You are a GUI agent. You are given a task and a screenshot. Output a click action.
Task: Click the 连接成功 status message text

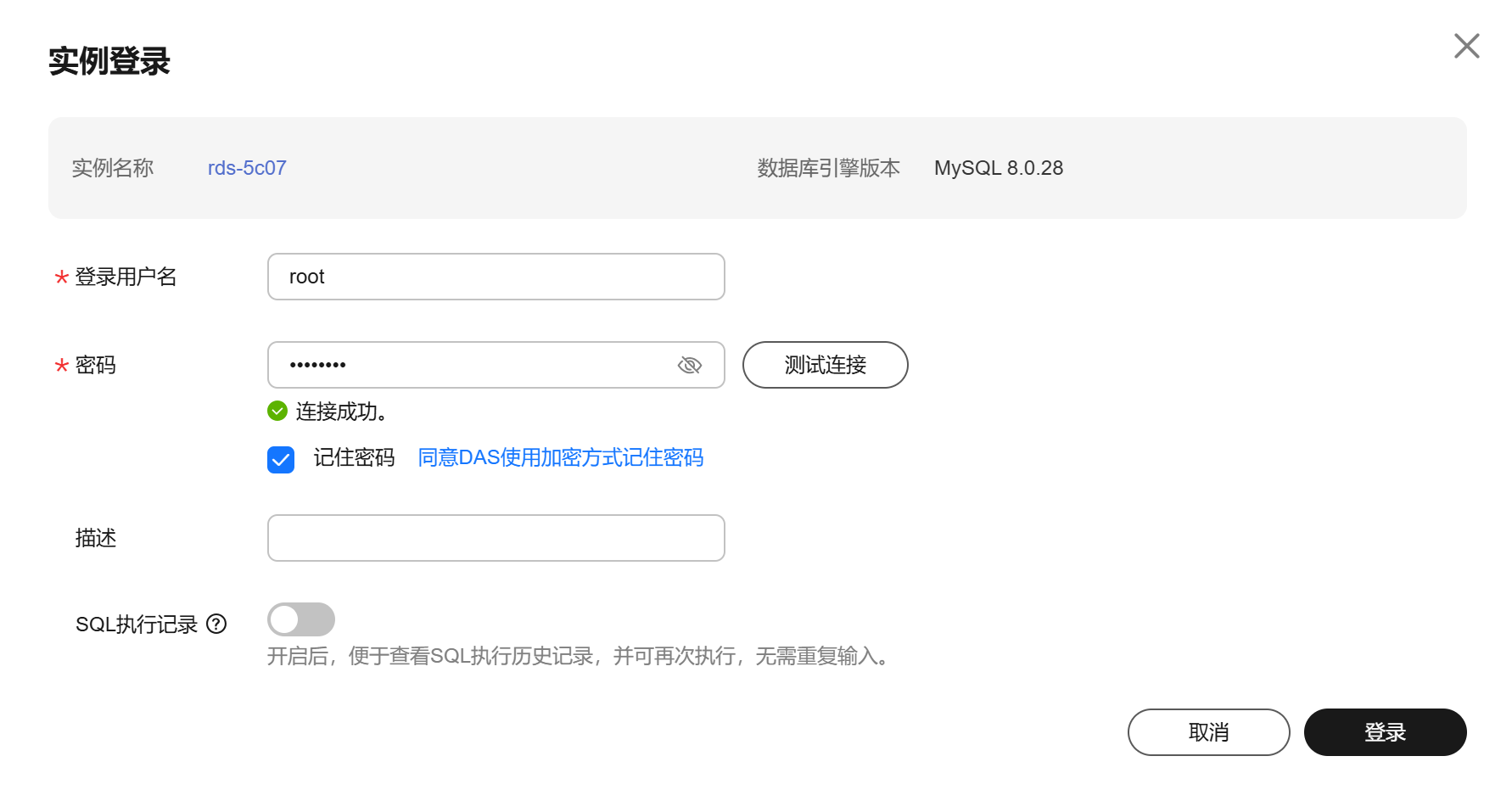pyautogui.click(x=342, y=412)
